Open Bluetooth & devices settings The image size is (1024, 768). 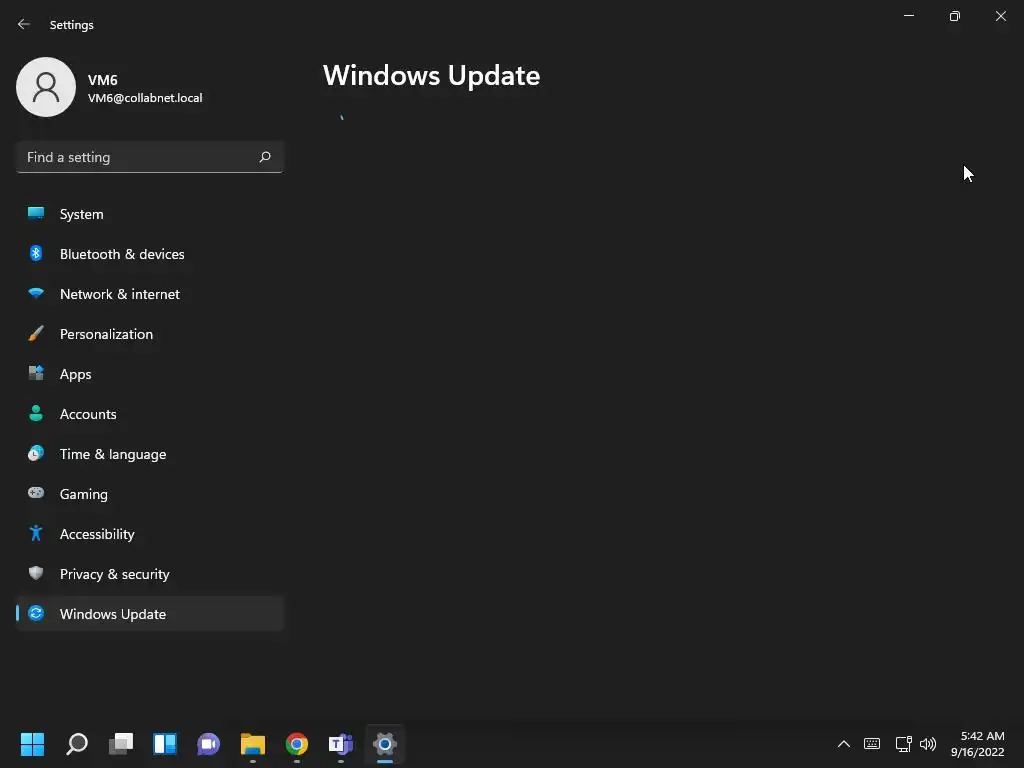tap(150, 254)
